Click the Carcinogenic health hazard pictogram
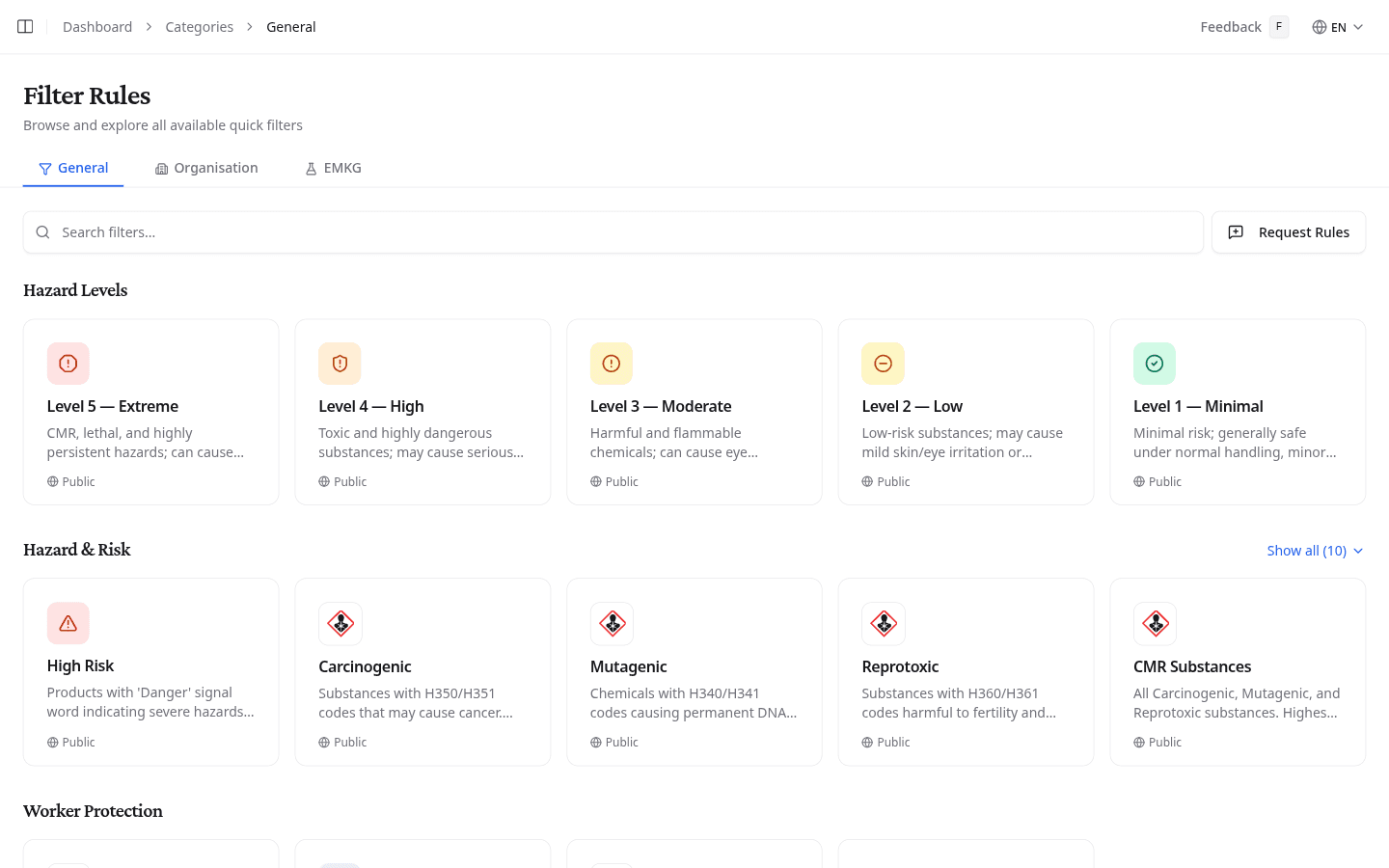Screen dimensions: 1389x868 pos(340,624)
